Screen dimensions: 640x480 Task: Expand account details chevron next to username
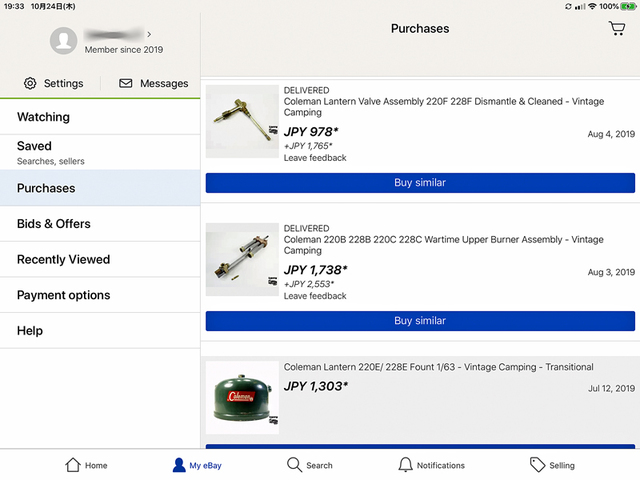pyautogui.click(x=149, y=34)
